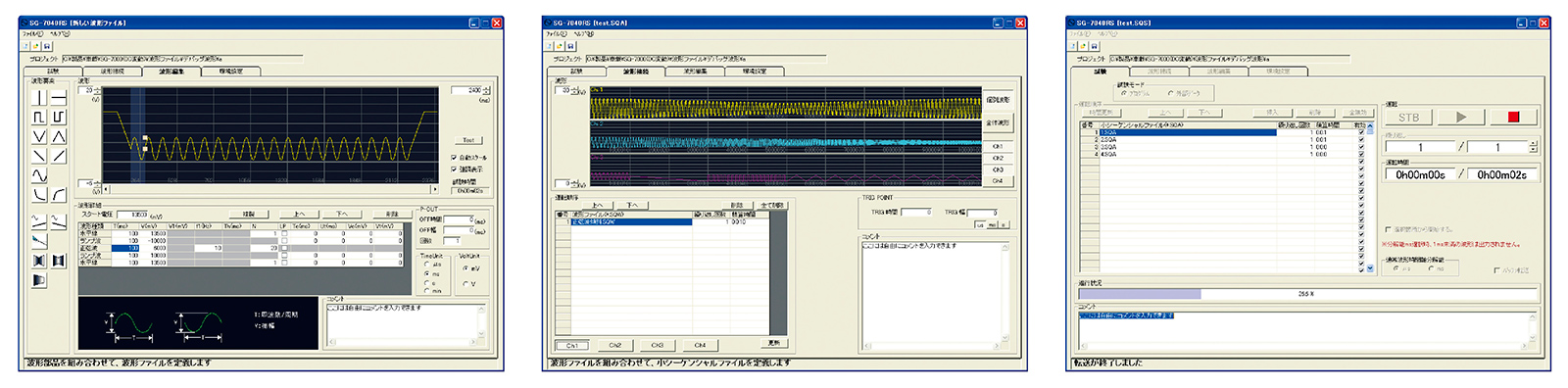Uncheck the enable checkbox for row 1SQA

coord(1361,132)
